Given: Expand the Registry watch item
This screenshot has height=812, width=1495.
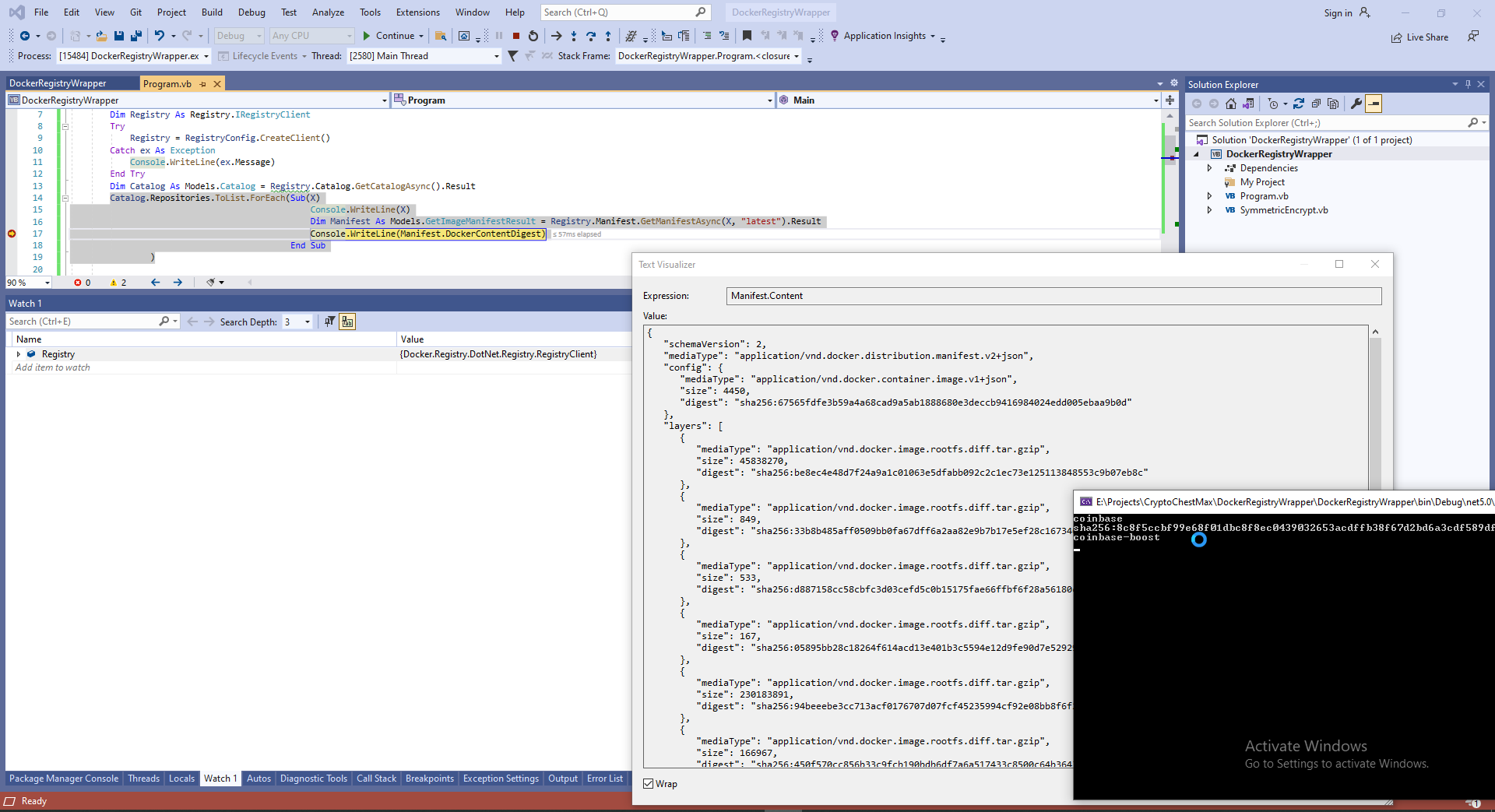Looking at the screenshot, I should point(19,354).
